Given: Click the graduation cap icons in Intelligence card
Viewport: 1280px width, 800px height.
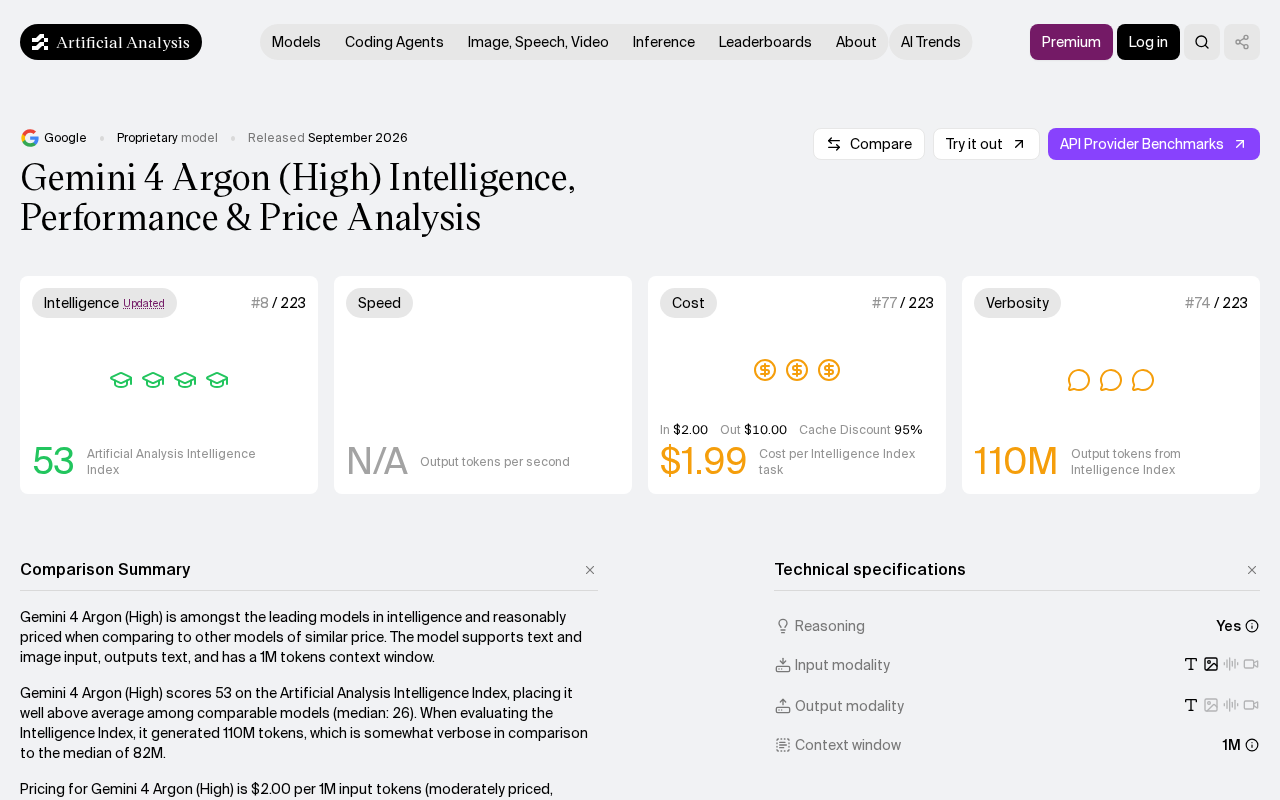Looking at the screenshot, I should 169,380.
